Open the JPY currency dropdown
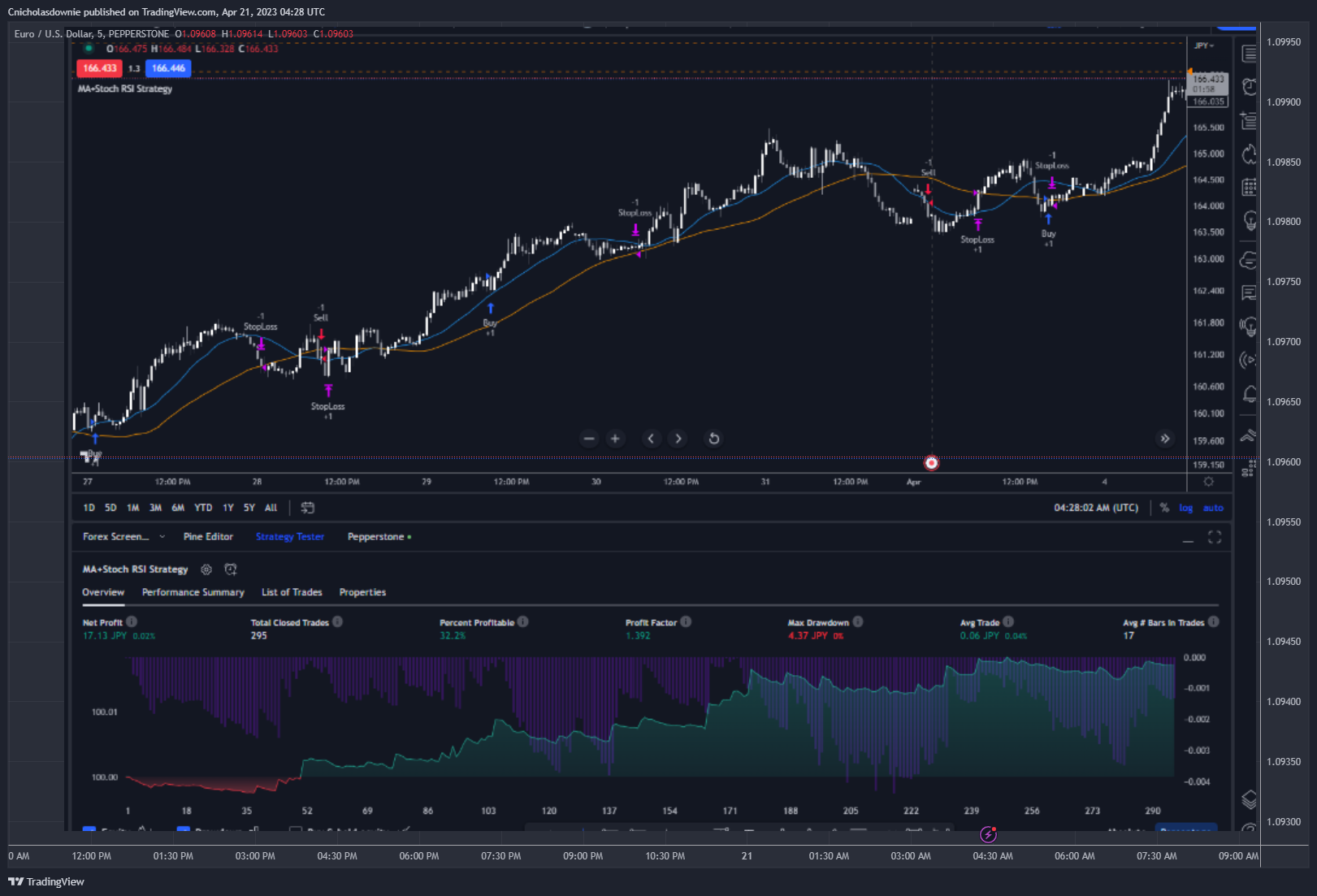The height and width of the screenshot is (896, 1317). 1204,45
